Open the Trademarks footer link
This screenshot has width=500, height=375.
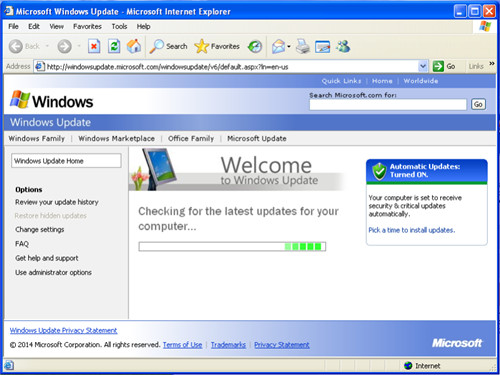tap(228, 345)
